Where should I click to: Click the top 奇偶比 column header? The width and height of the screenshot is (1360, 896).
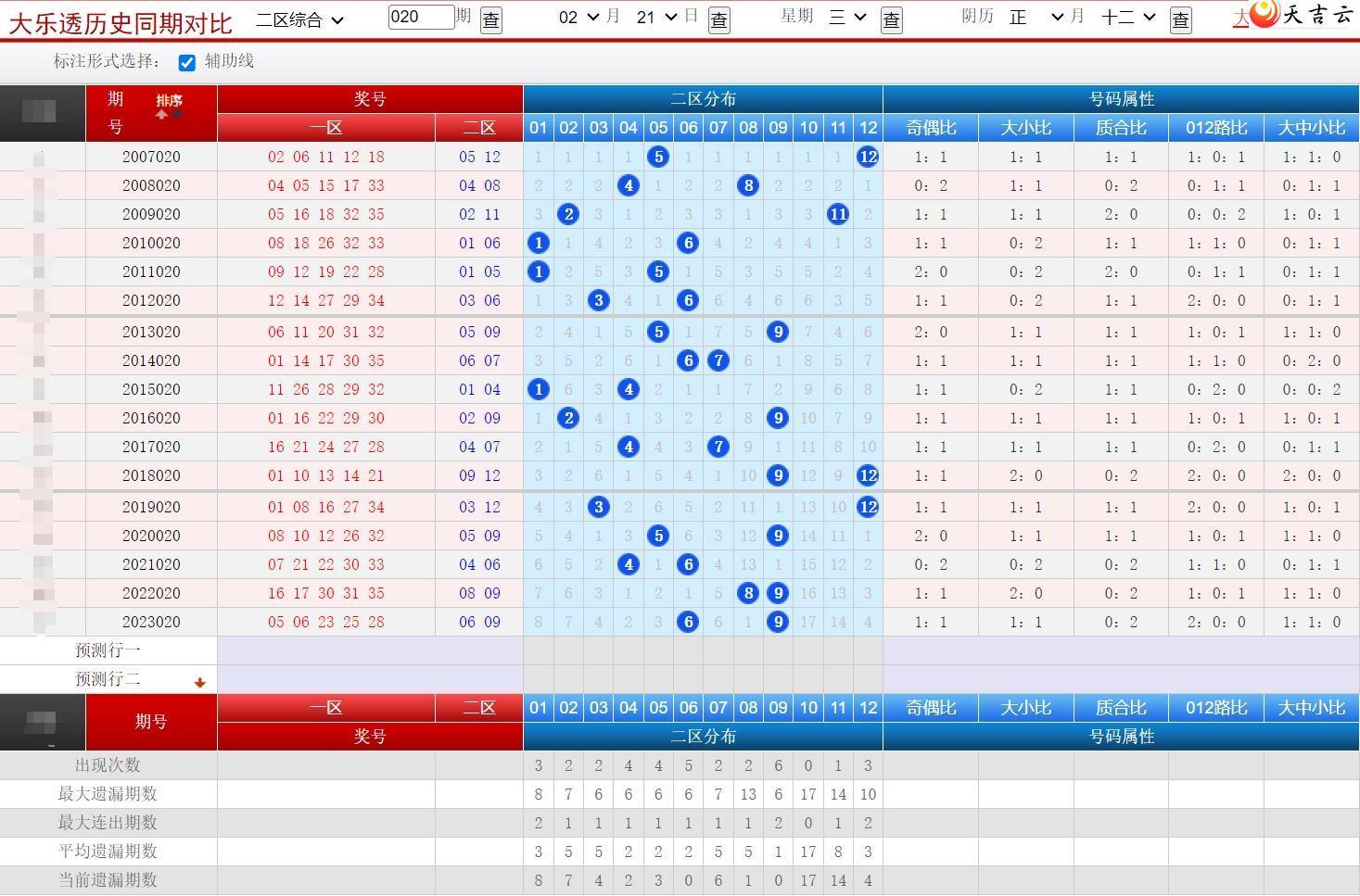tap(931, 128)
